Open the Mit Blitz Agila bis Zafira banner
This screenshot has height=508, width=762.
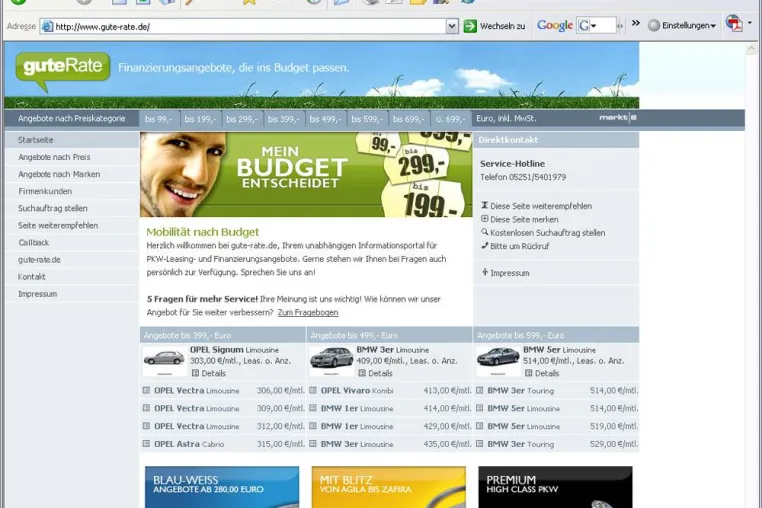coord(389,487)
